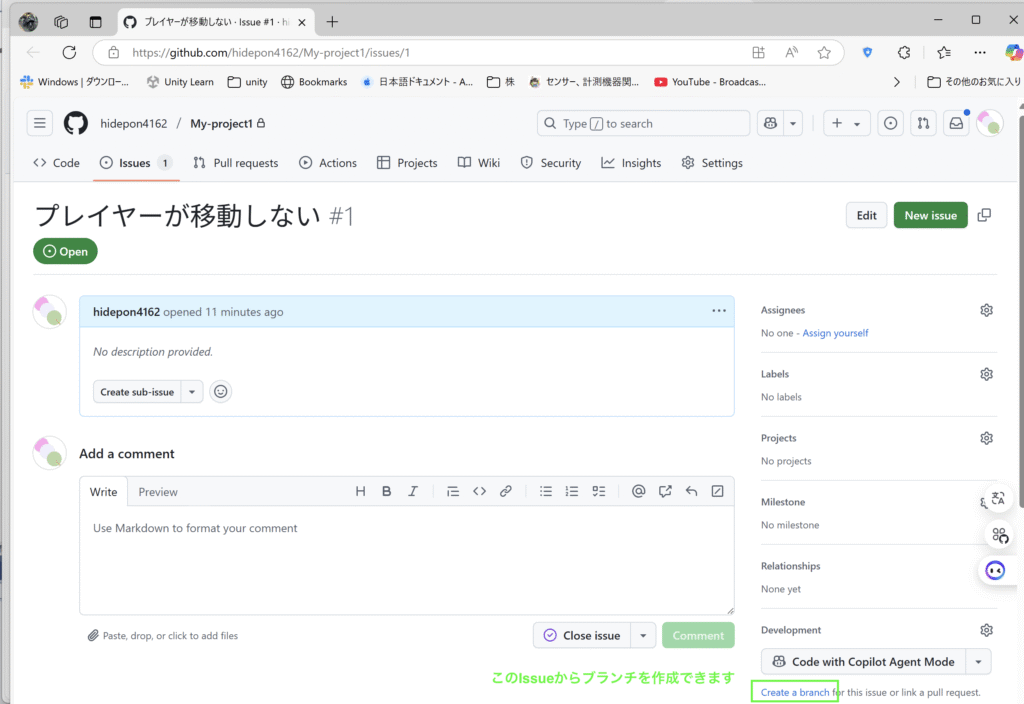This screenshot has height=704, width=1024.
Task: Open the GitHub hamburger navigation menu
Action: (40, 123)
